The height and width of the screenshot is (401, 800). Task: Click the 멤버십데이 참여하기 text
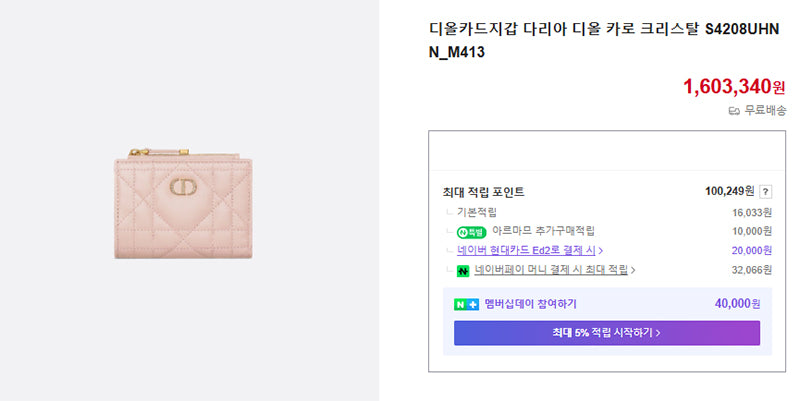(531, 304)
